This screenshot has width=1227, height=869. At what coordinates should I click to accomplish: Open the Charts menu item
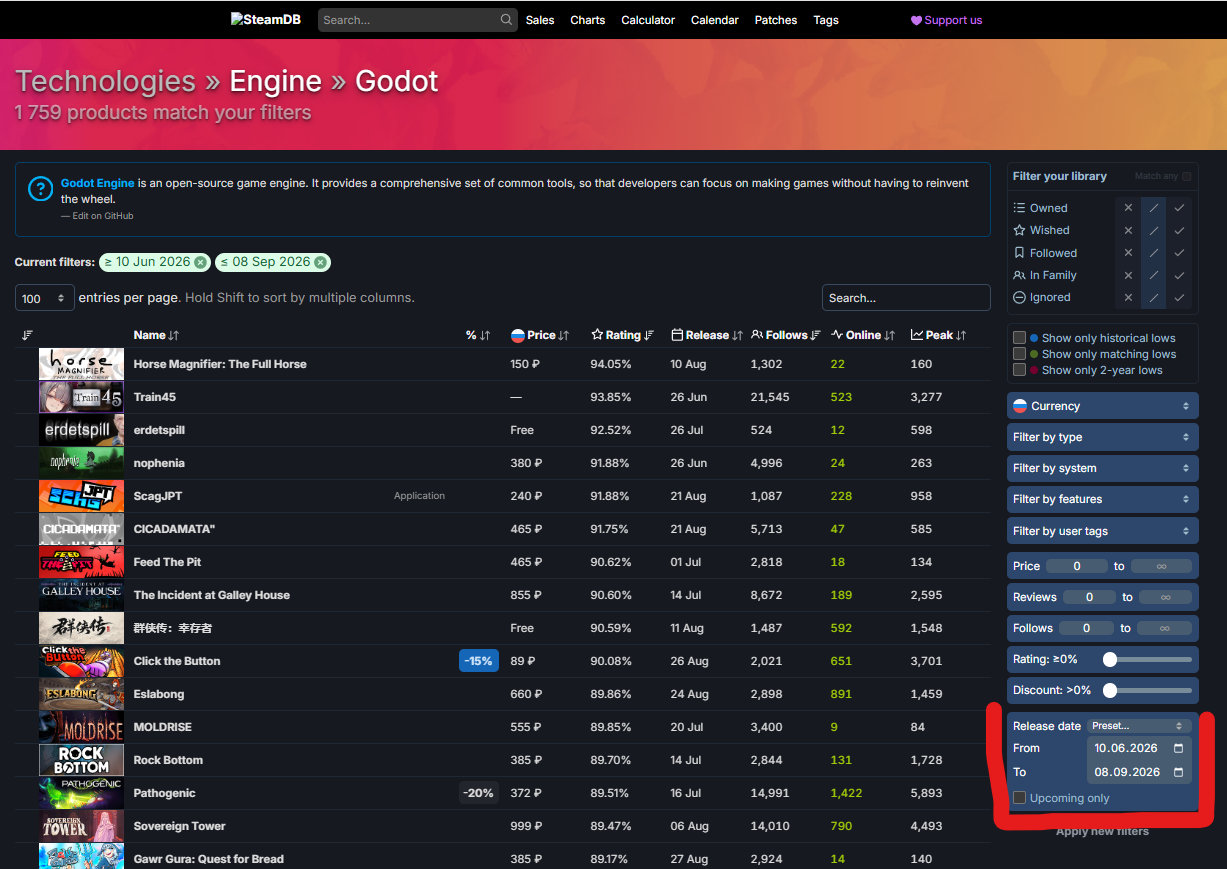point(588,20)
